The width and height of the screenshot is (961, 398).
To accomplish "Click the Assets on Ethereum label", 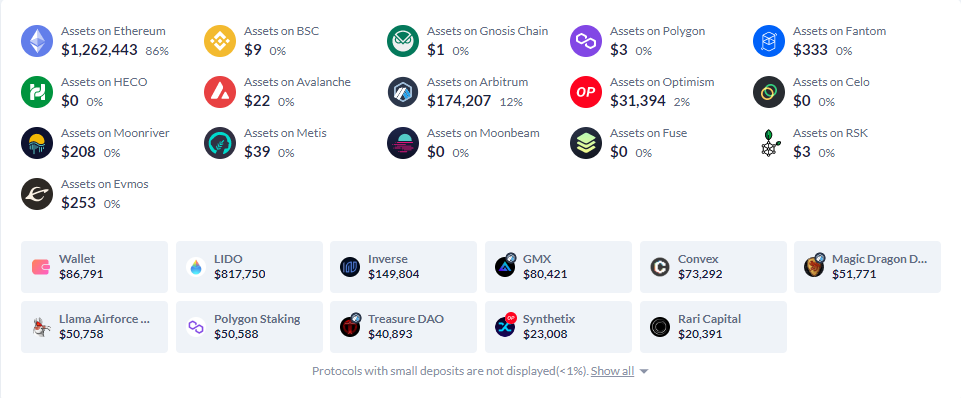I will [113, 31].
